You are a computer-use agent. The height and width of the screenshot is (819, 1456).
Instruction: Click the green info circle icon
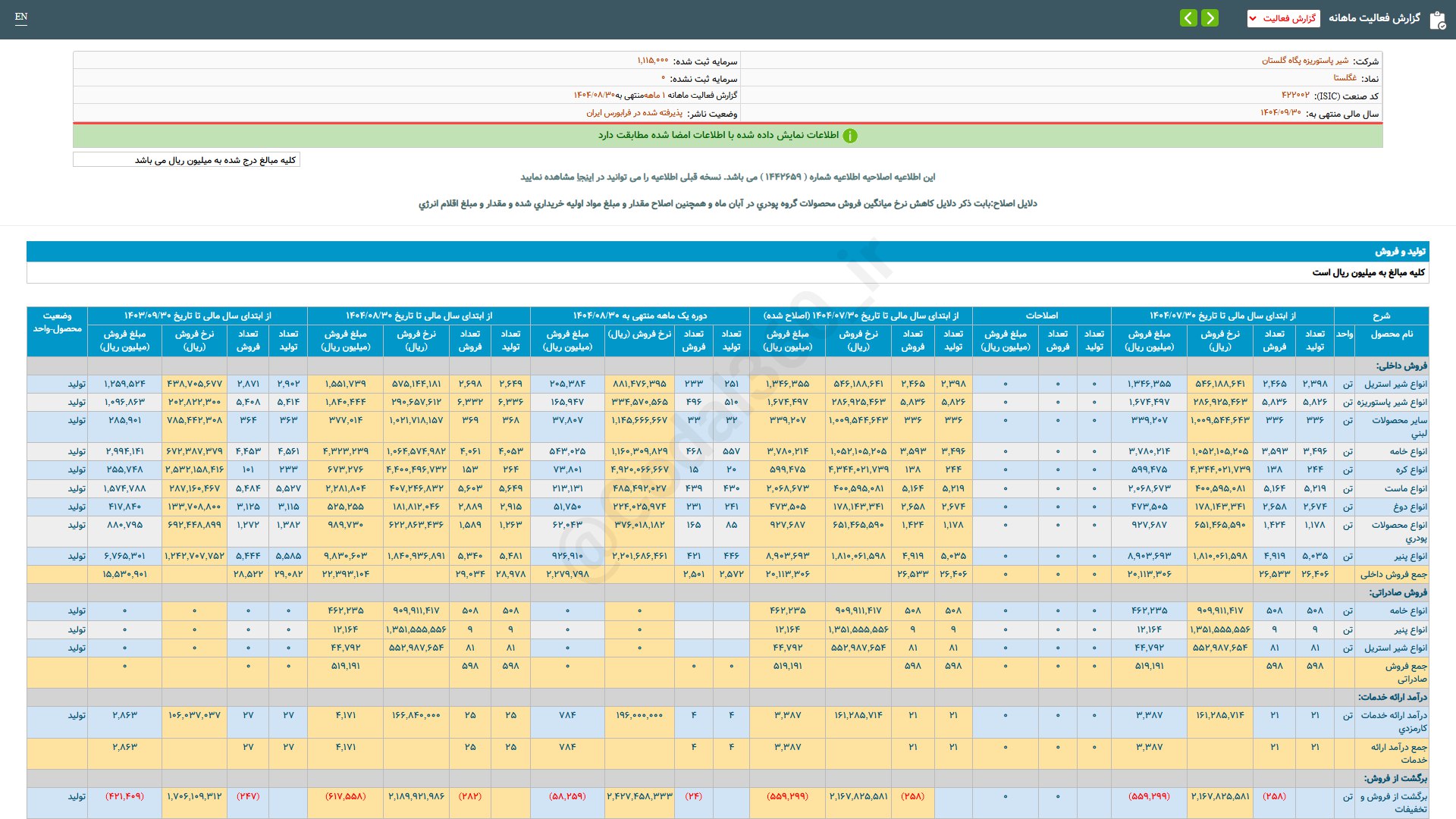[850, 136]
